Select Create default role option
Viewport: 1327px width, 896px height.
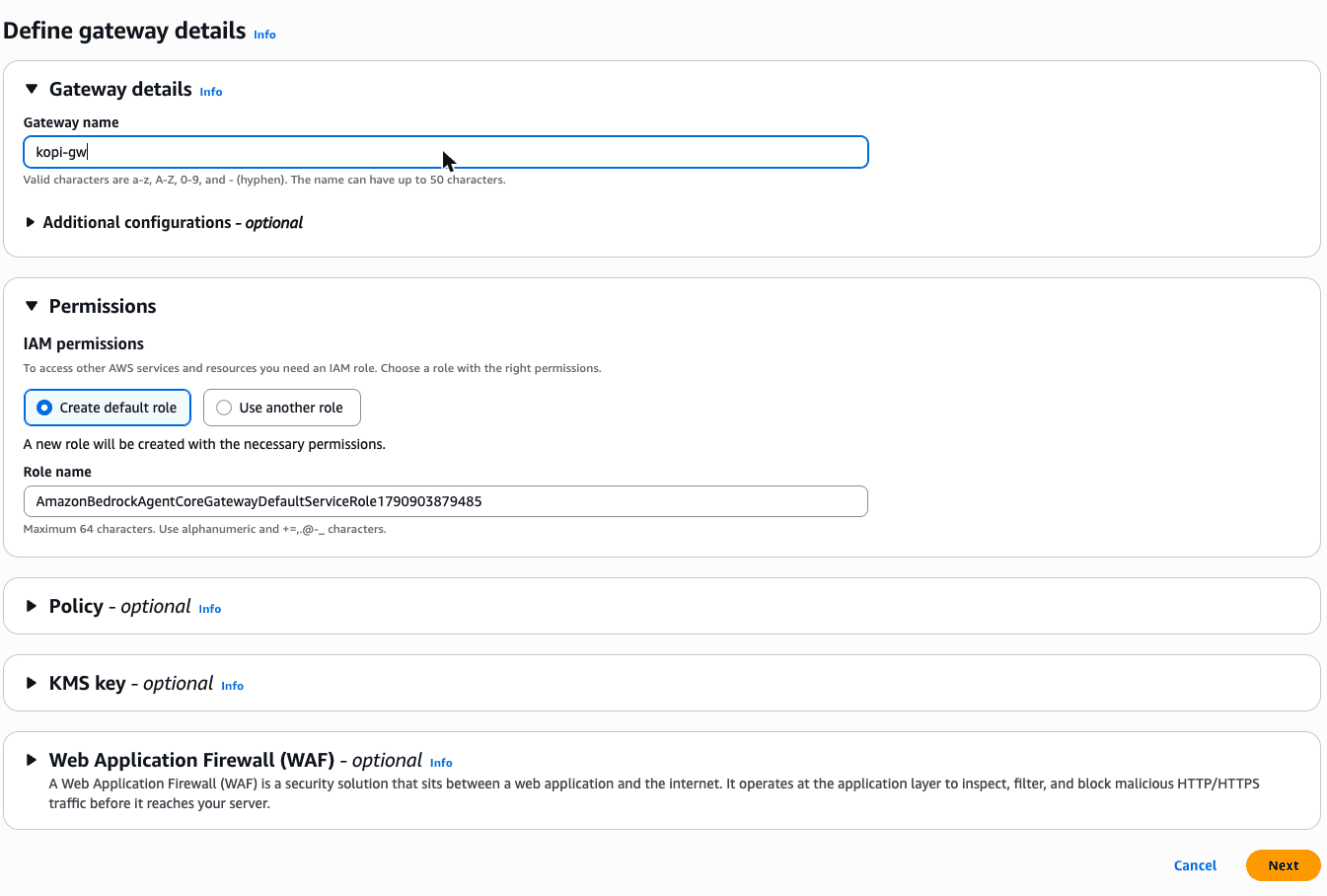(107, 408)
